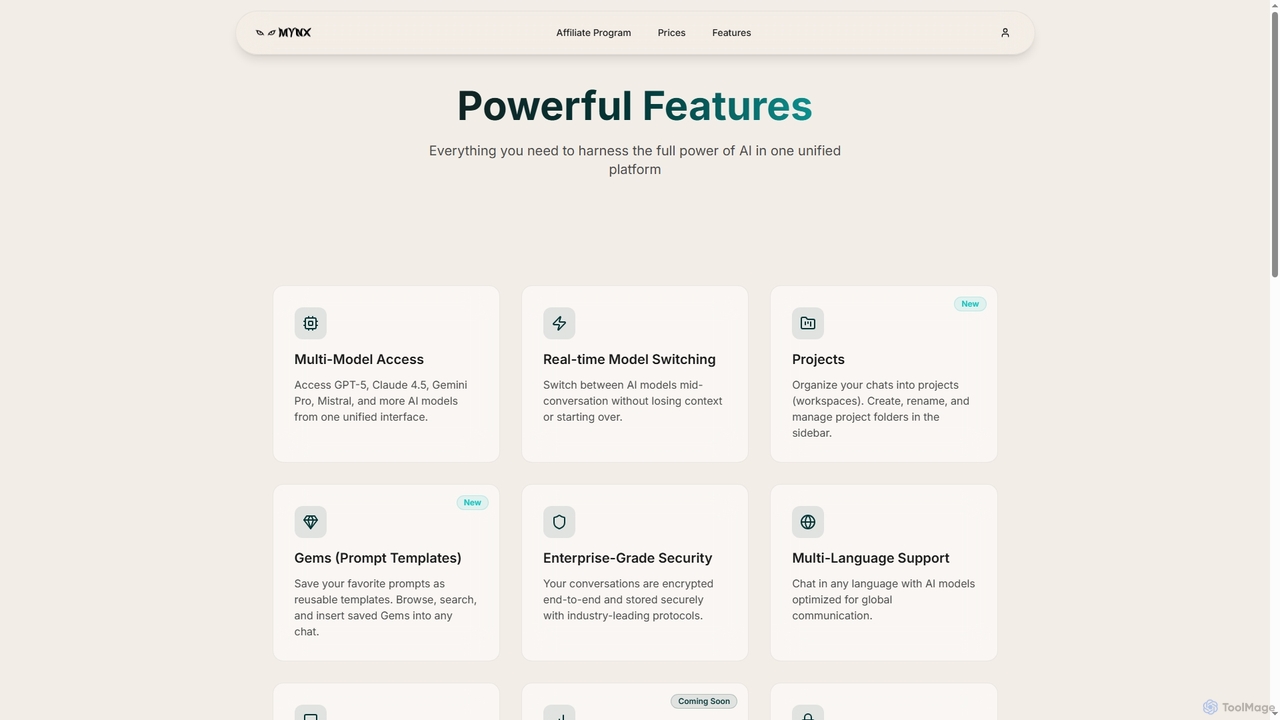The height and width of the screenshot is (720, 1280).
Task: Click 'Switch between AI models mid-conversation' text
Action: coord(632,401)
